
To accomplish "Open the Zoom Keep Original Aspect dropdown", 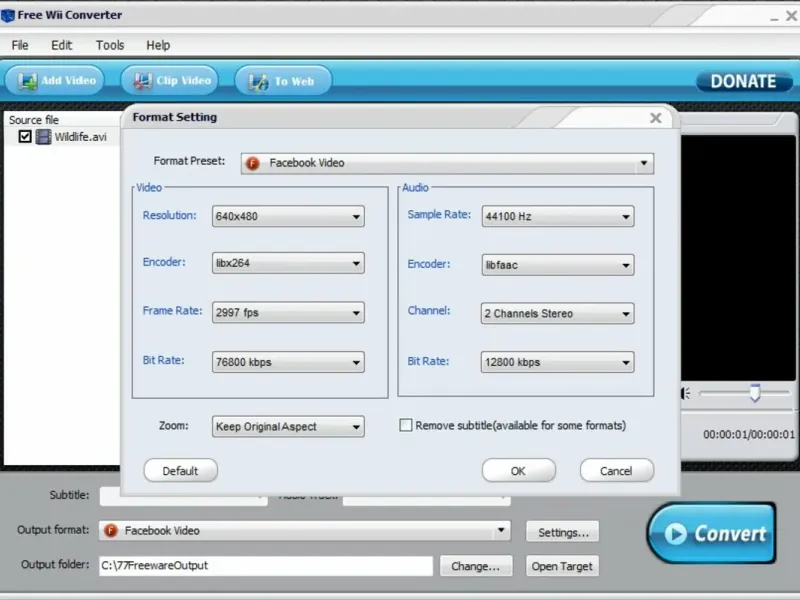I will [288, 427].
